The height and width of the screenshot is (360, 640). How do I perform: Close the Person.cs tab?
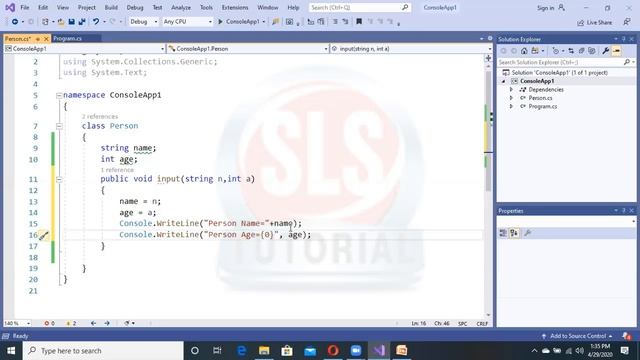pyautogui.click(x=46, y=39)
